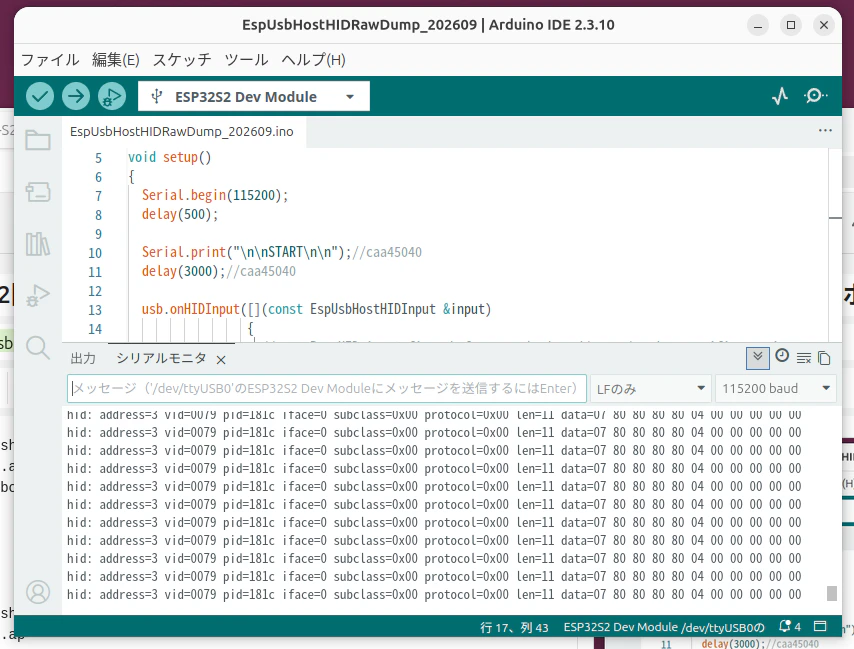This screenshot has height=649, width=854.
Task: Click the serial message input field
Action: pyautogui.click(x=327, y=389)
